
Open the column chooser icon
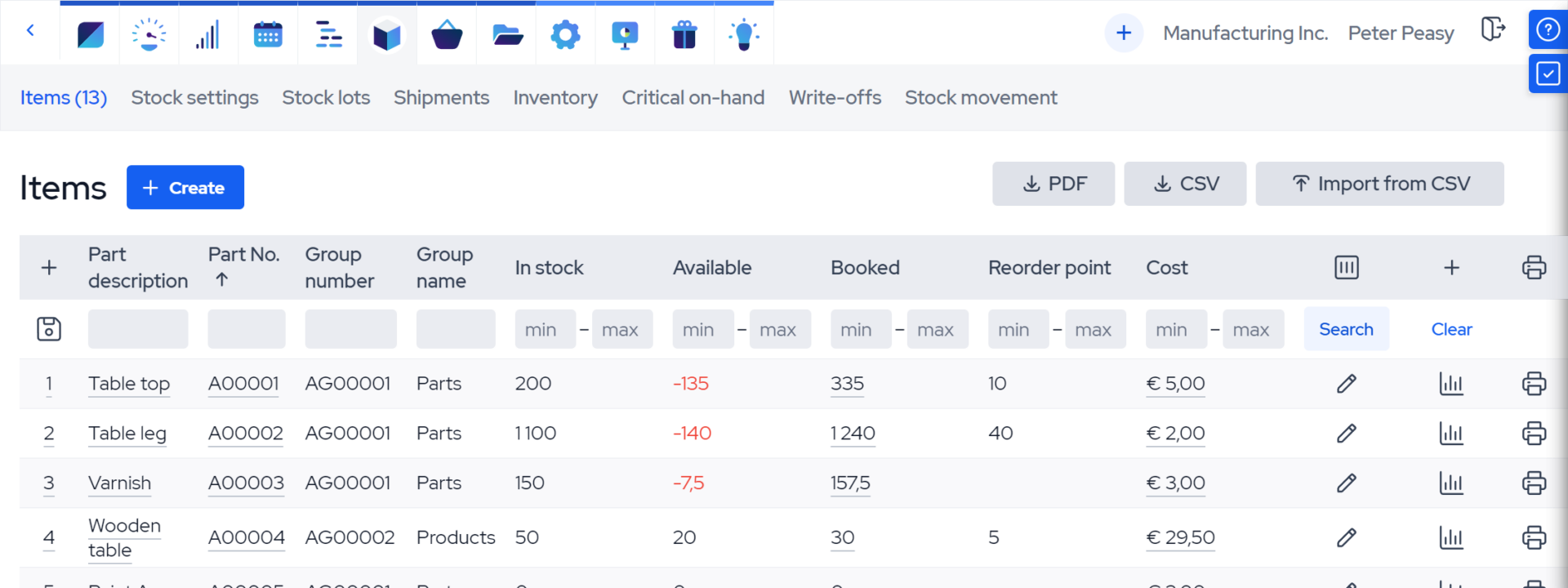(x=1346, y=268)
